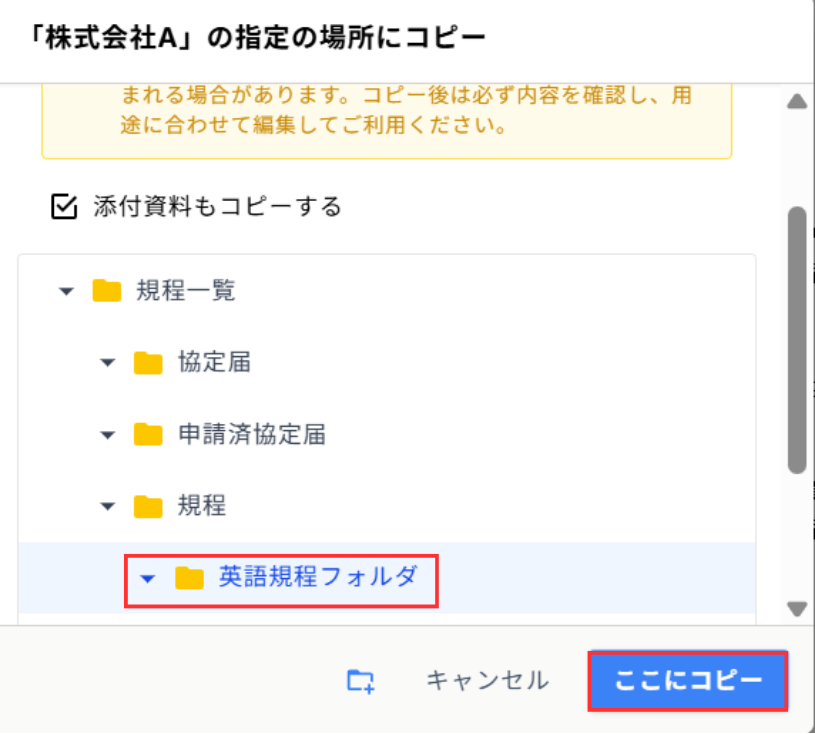
Task: Click the scrollbar up arrow
Action: tap(797, 101)
